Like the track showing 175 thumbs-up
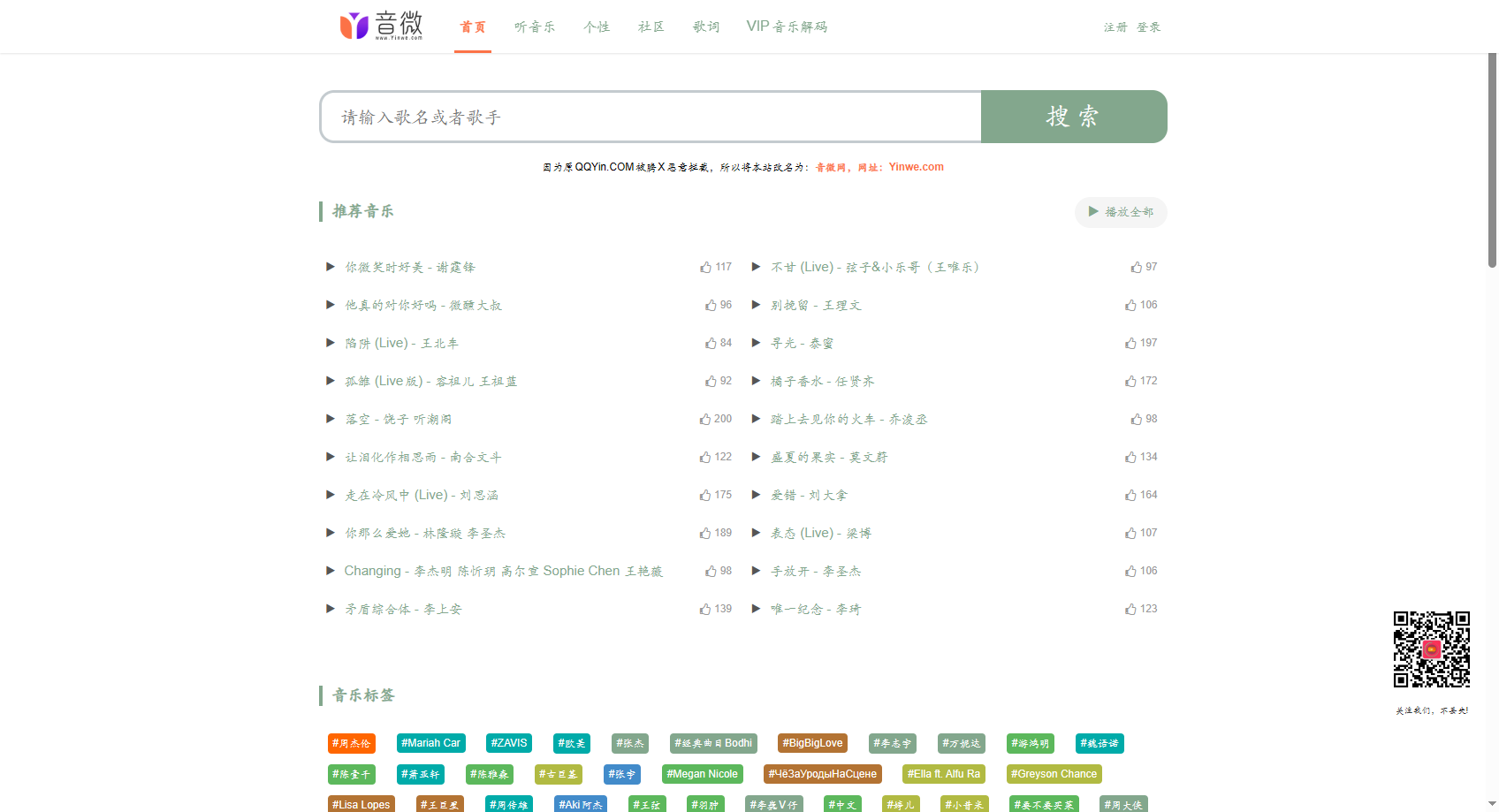 (x=704, y=495)
